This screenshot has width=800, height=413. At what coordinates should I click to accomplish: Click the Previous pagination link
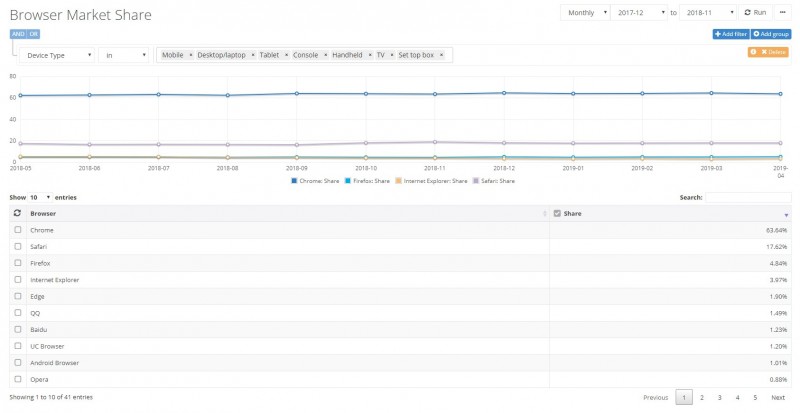[656, 397]
